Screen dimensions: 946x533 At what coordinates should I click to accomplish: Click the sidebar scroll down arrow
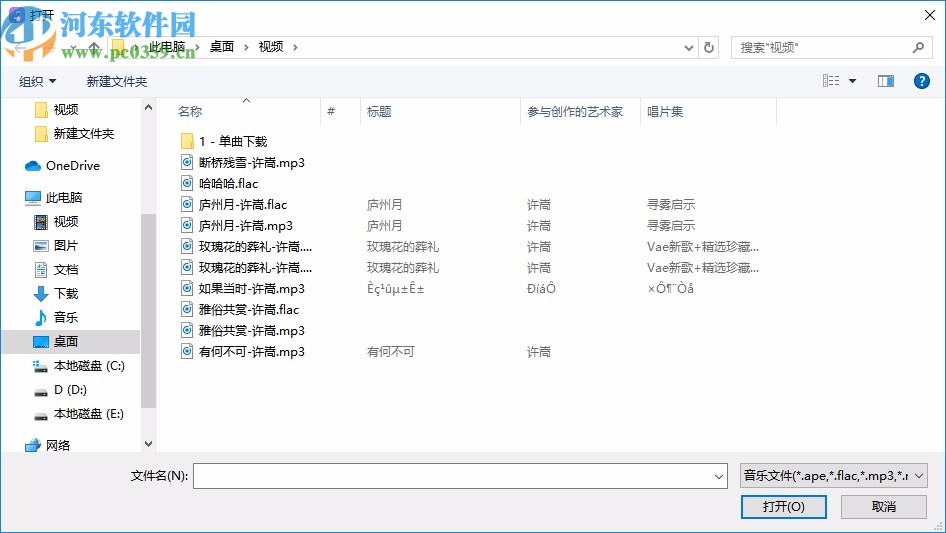click(x=148, y=444)
